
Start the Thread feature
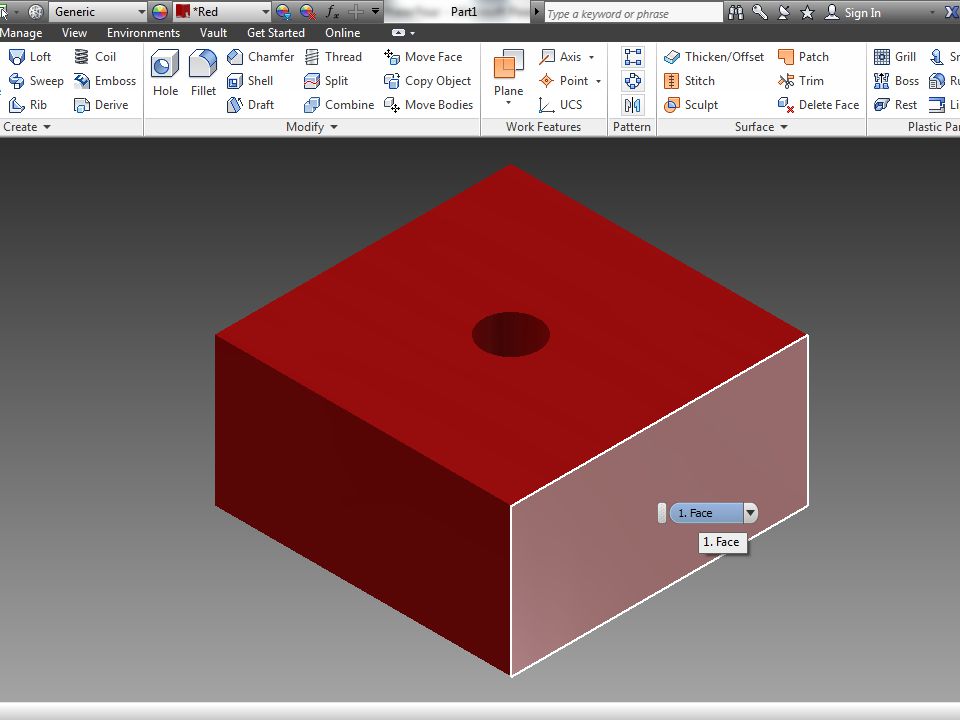point(333,57)
